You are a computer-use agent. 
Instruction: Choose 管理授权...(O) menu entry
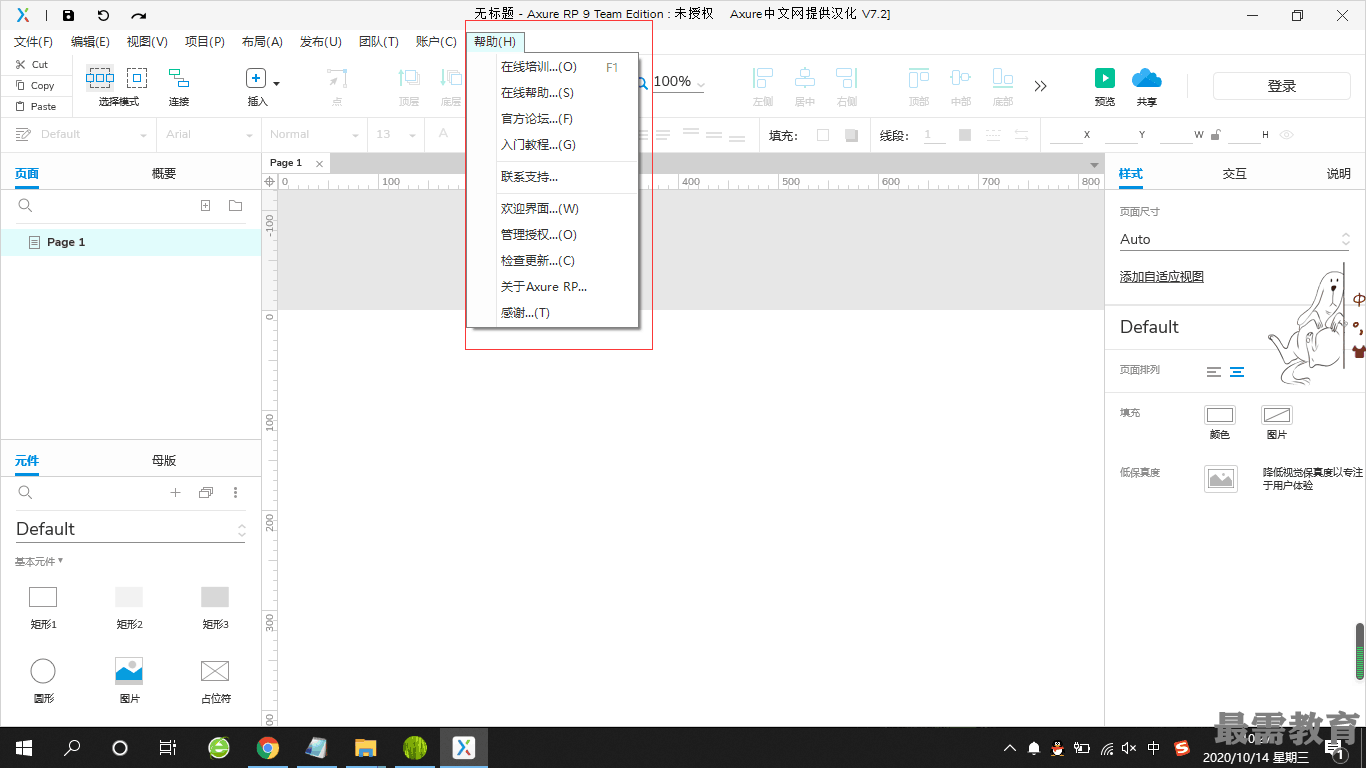(552, 235)
